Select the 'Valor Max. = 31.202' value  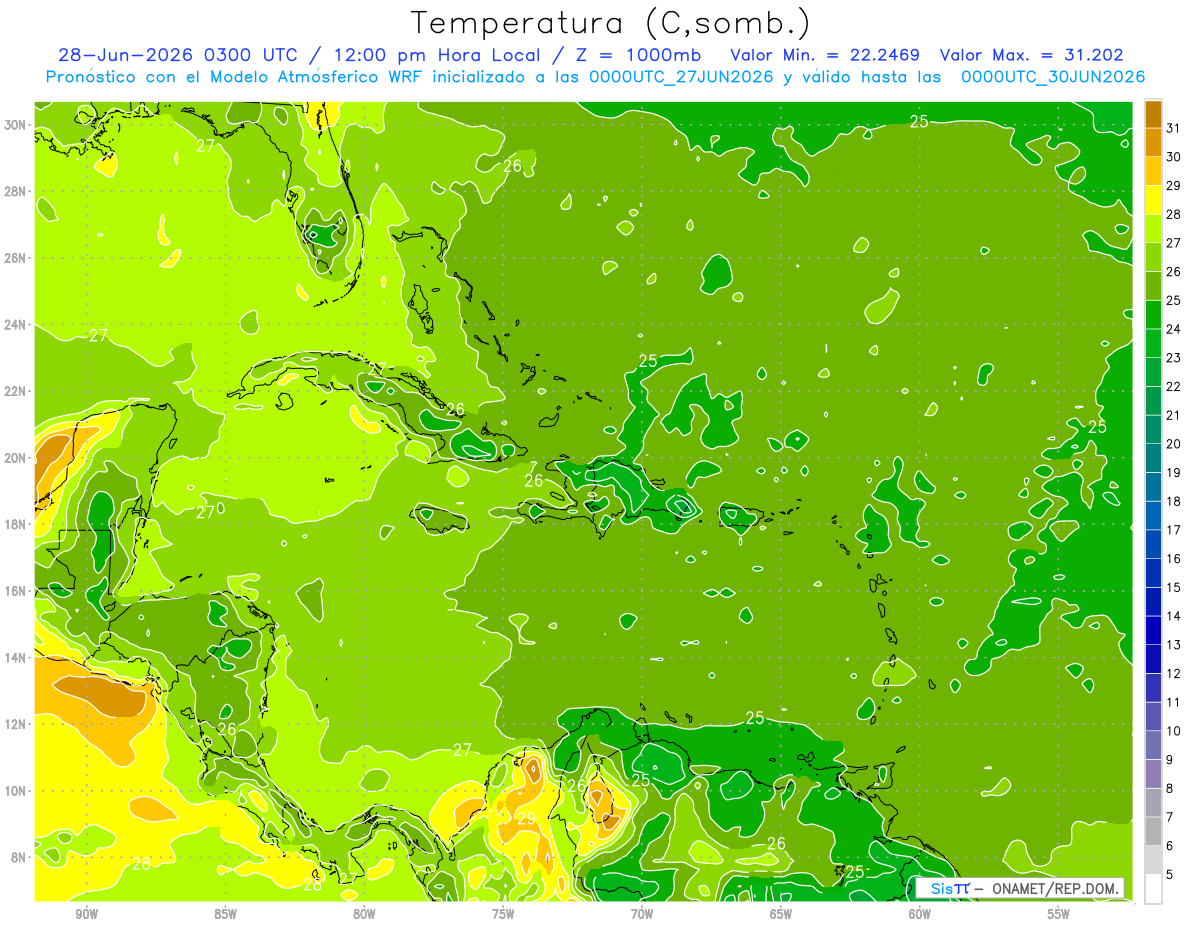(1033, 55)
